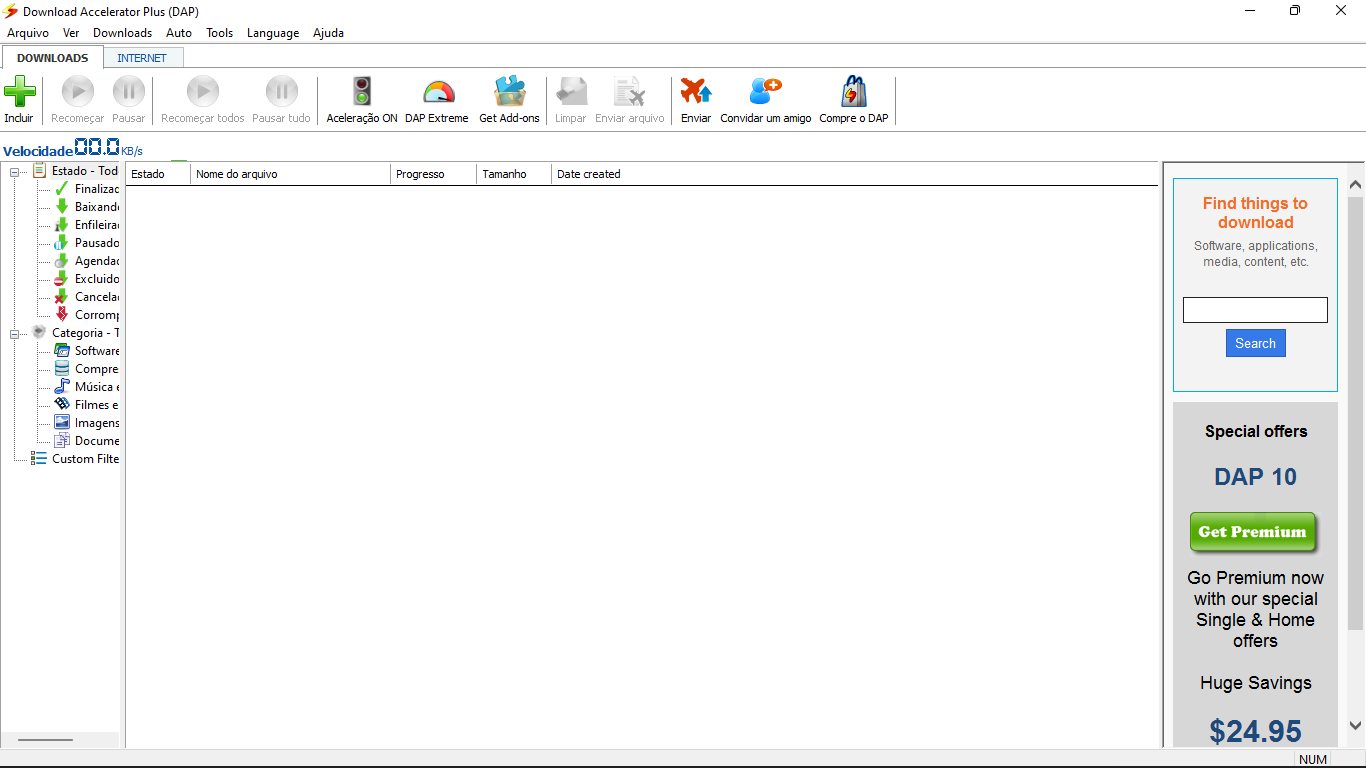Open the Language menu
This screenshot has height=768, width=1366.
273,33
